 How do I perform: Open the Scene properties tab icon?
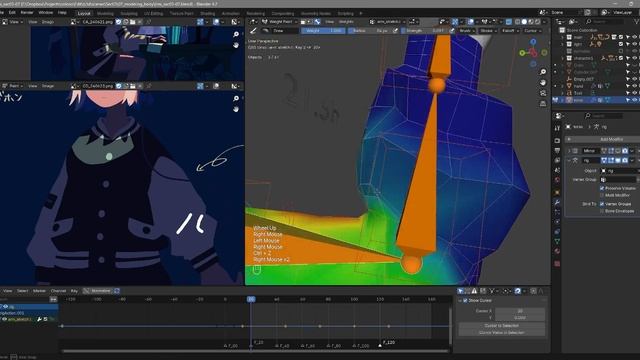pos(557,170)
